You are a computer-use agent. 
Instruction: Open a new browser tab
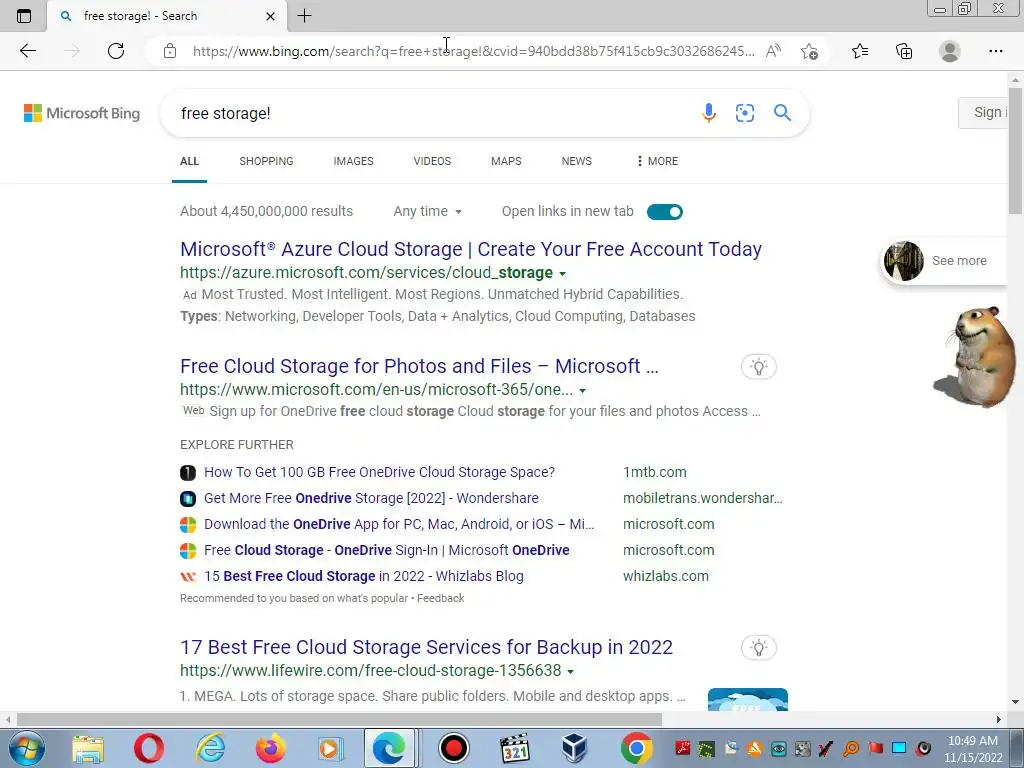[304, 16]
